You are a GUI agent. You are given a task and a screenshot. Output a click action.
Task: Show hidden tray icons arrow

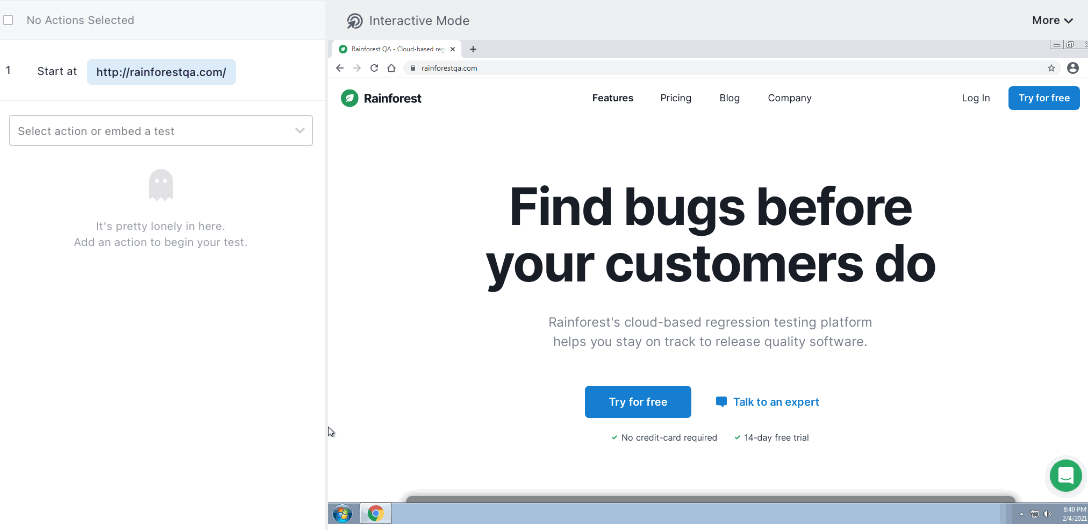[x=1021, y=514]
